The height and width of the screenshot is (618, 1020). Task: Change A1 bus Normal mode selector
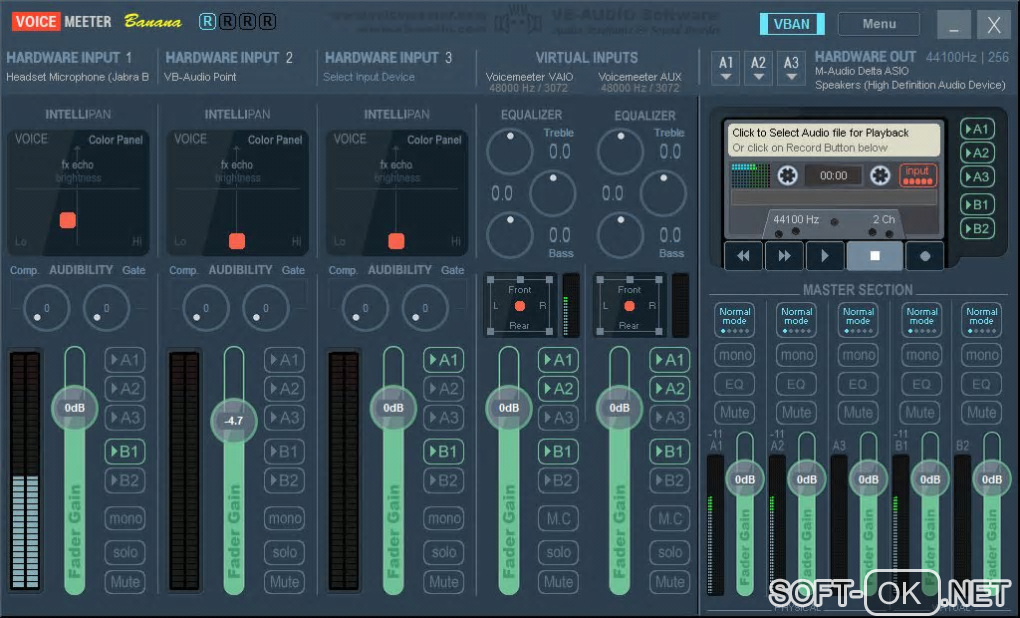(x=734, y=319)
